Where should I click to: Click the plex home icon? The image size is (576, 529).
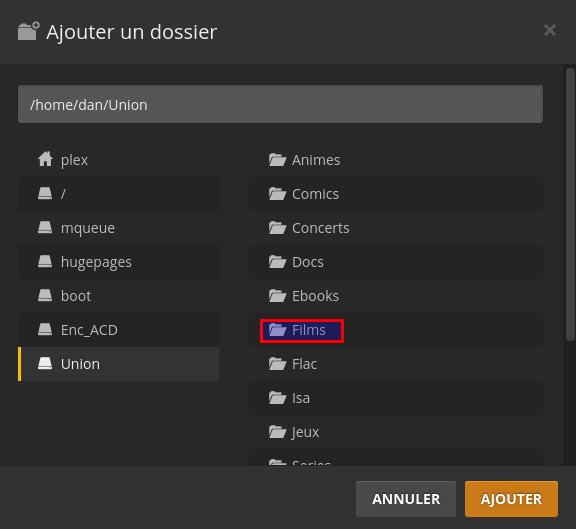pos(45,159)
